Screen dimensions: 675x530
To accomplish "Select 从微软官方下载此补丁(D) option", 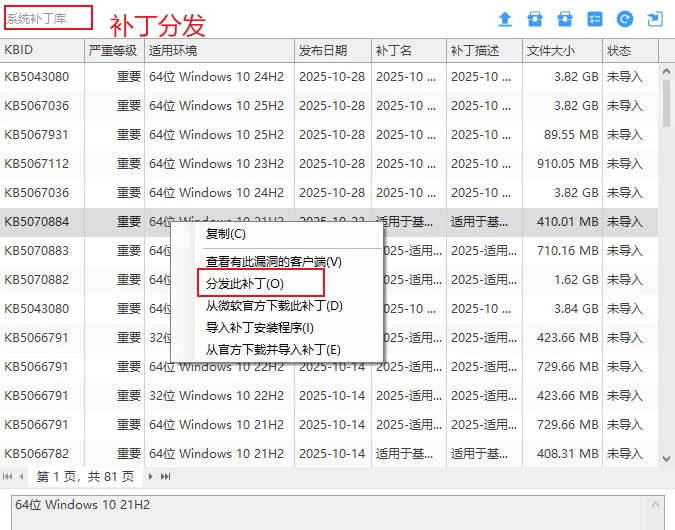I will tap(274, 306).
